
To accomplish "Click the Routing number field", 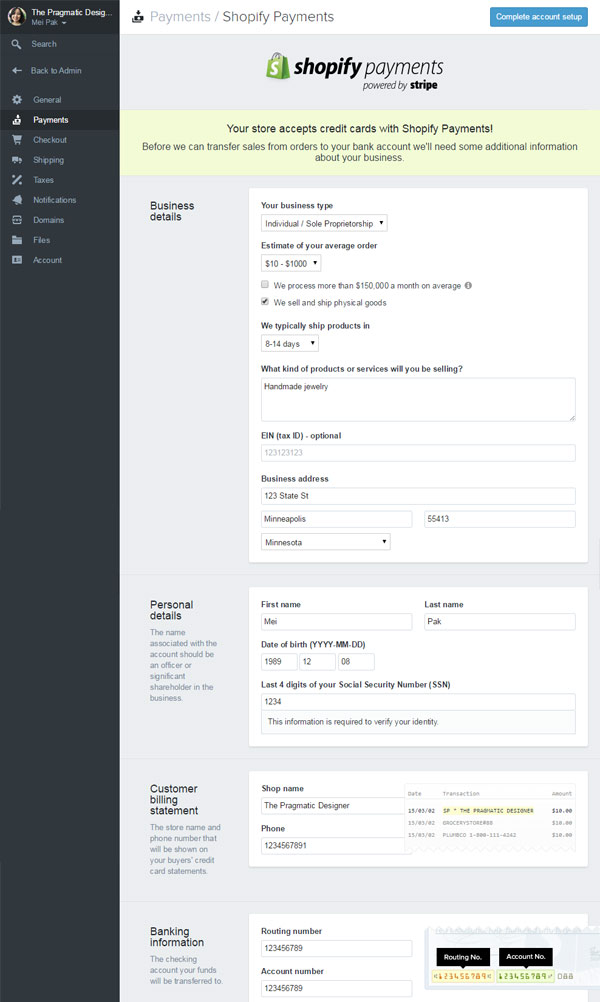I will pyautogui.click(x=336, y=948).
